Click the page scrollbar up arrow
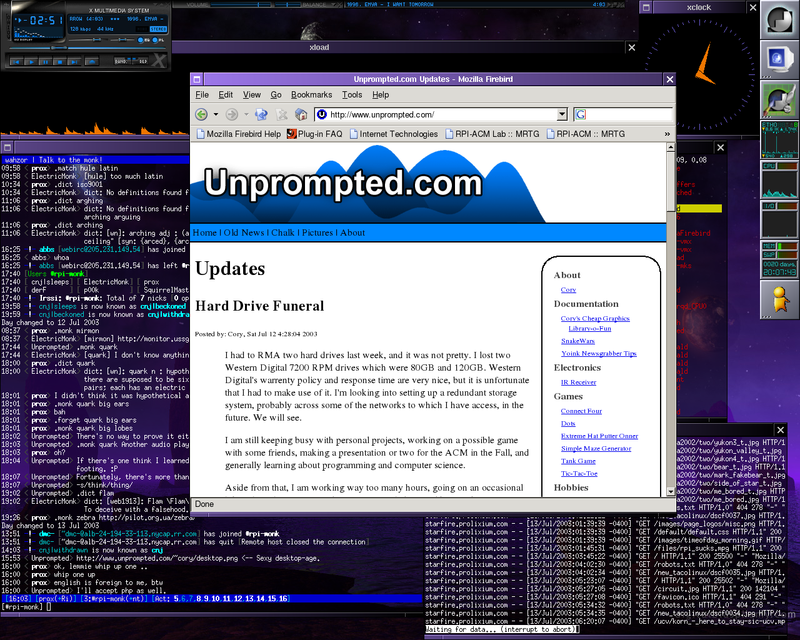Image resolution: width=800 pixels, height=640 pixels. click(670, 147)
